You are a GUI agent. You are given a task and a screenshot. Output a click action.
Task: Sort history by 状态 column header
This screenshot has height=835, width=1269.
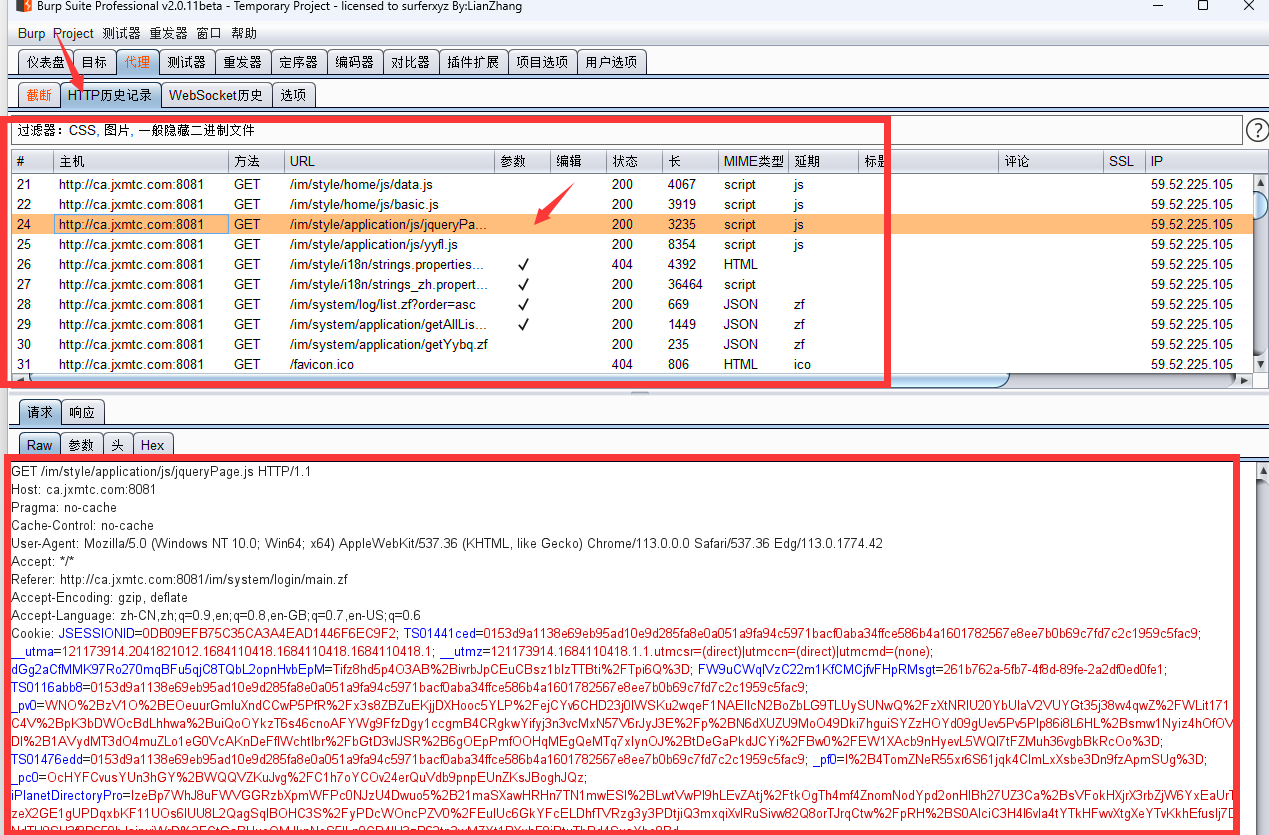click(626, 162)
